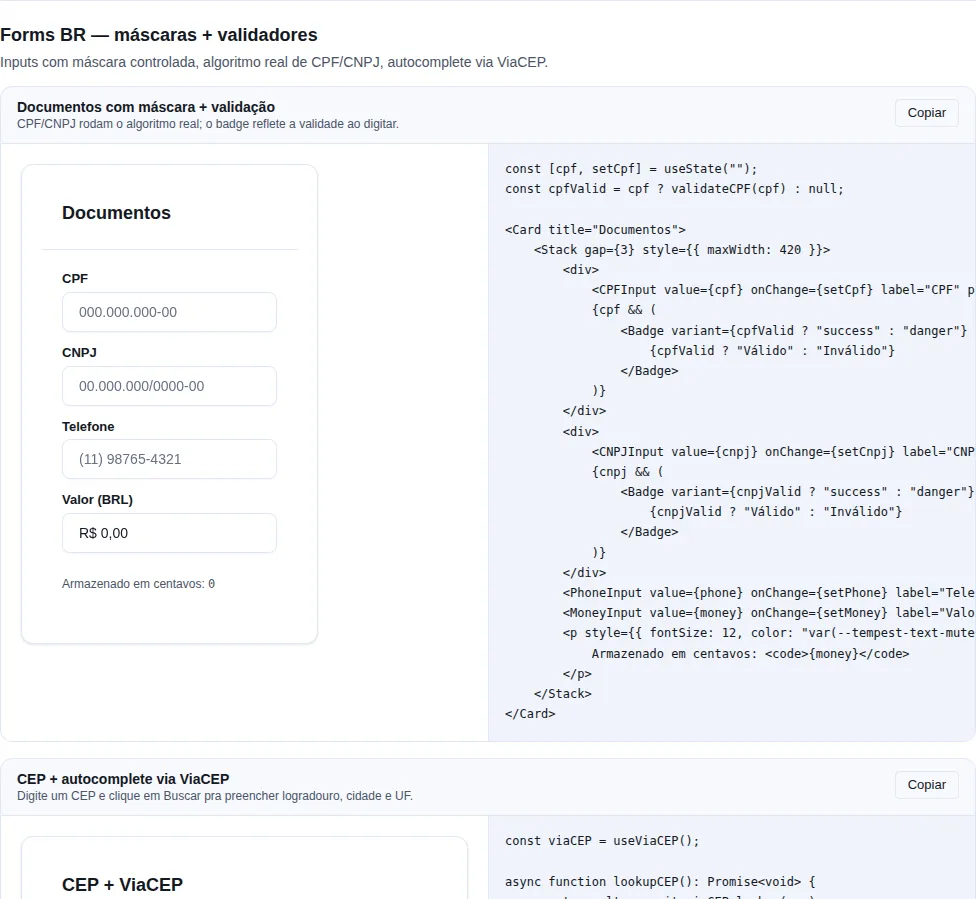The height and width of the screenshot is (899, 976).
Task: Click the code line "Armazenado em centavos: <code>{money}</code>"
Action: [750, 654]
